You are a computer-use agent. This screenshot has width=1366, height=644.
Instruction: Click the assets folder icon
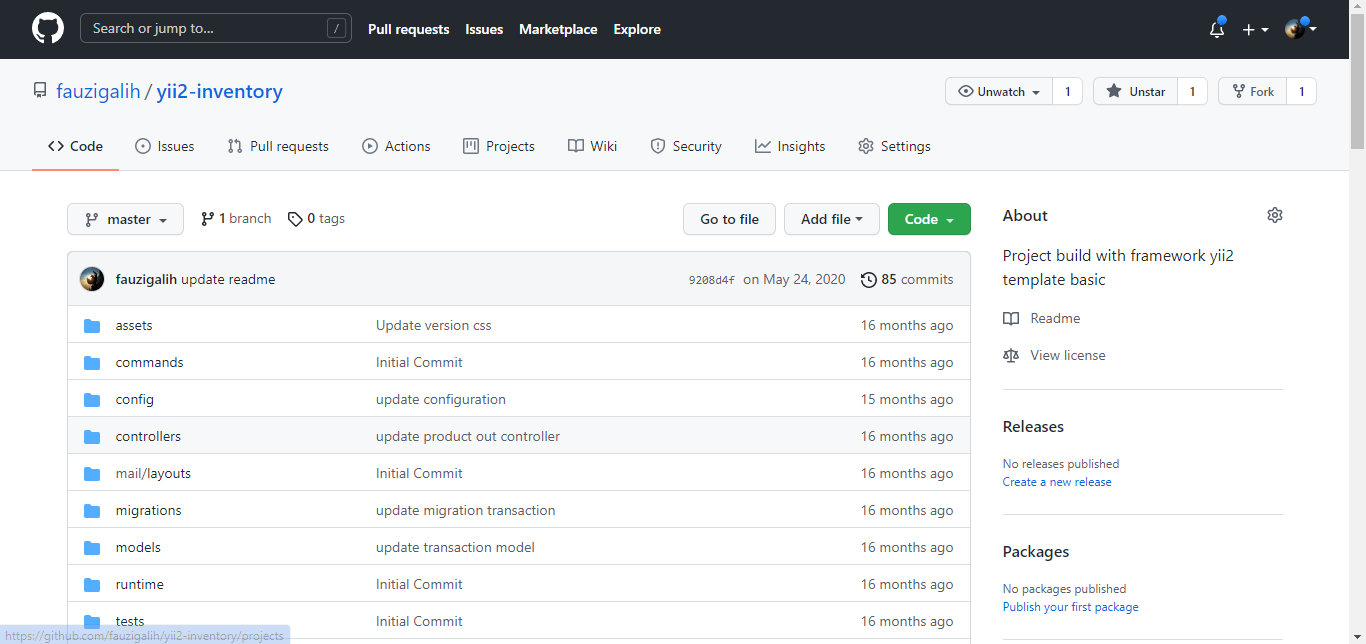92,326
